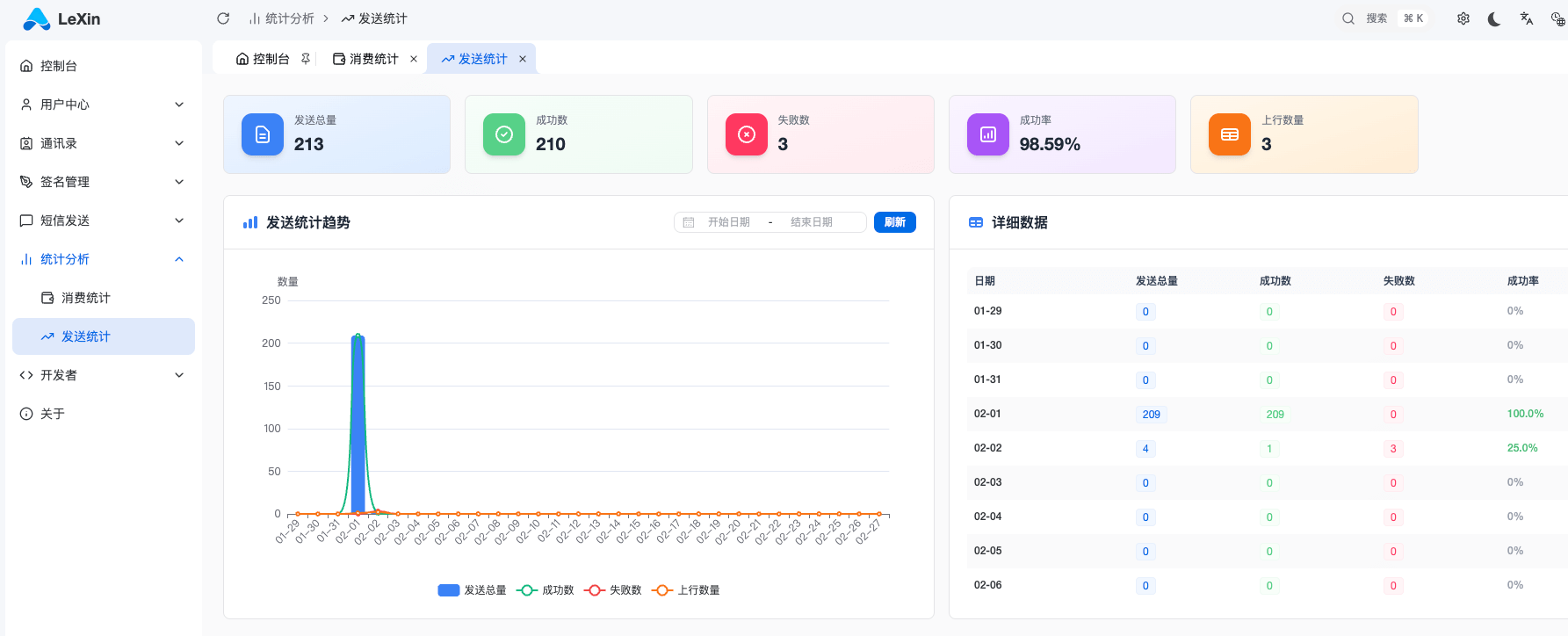
Task: Expand the 用户中心 menu chevron
Action: [x=179, y=105]
